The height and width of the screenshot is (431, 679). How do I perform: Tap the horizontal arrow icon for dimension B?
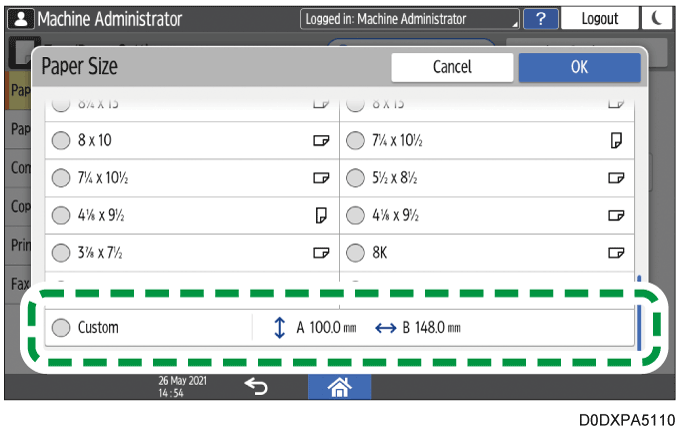(x=386, y=327)
